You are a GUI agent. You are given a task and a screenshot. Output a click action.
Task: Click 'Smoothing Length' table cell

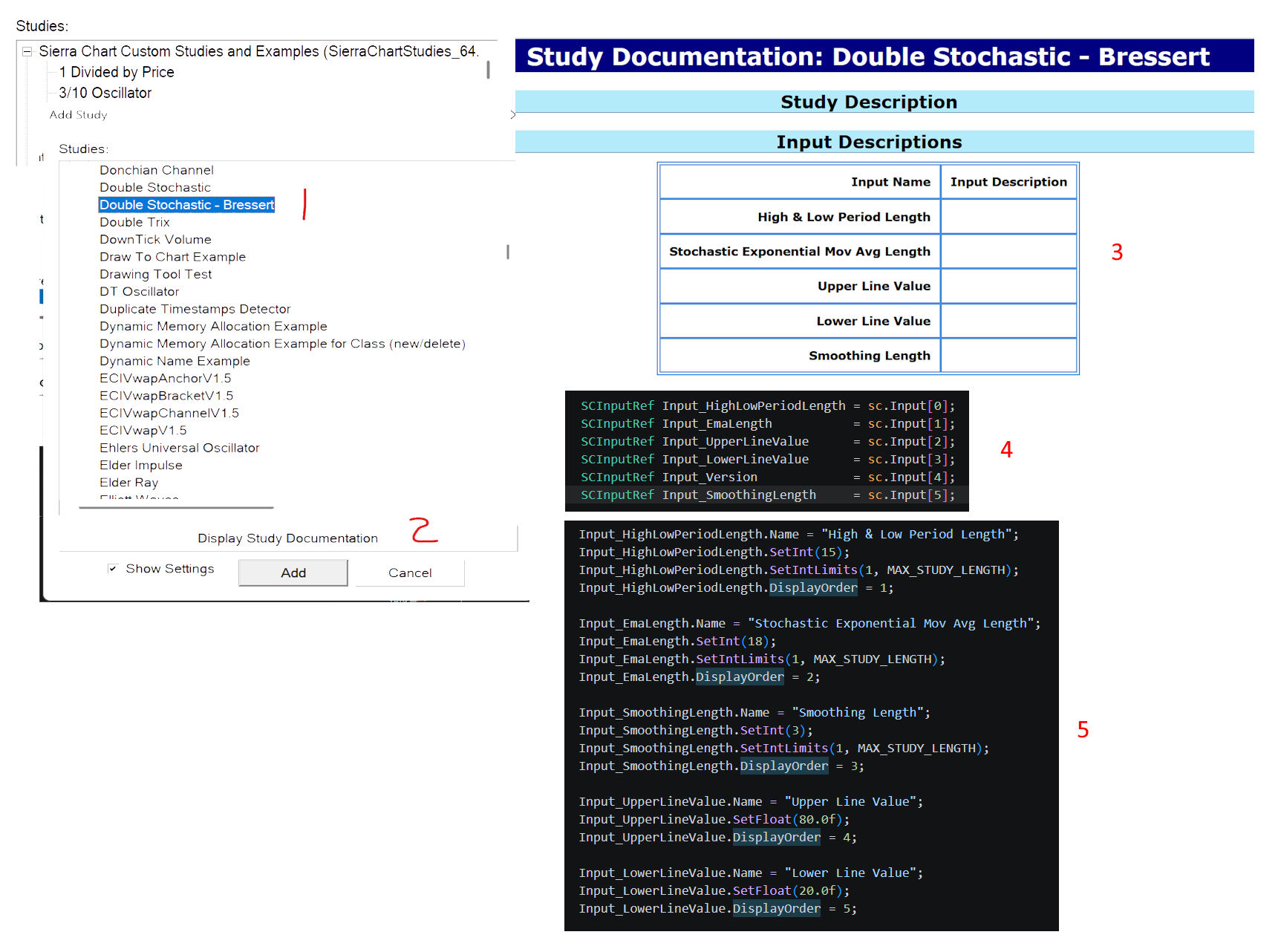(800, 356)
